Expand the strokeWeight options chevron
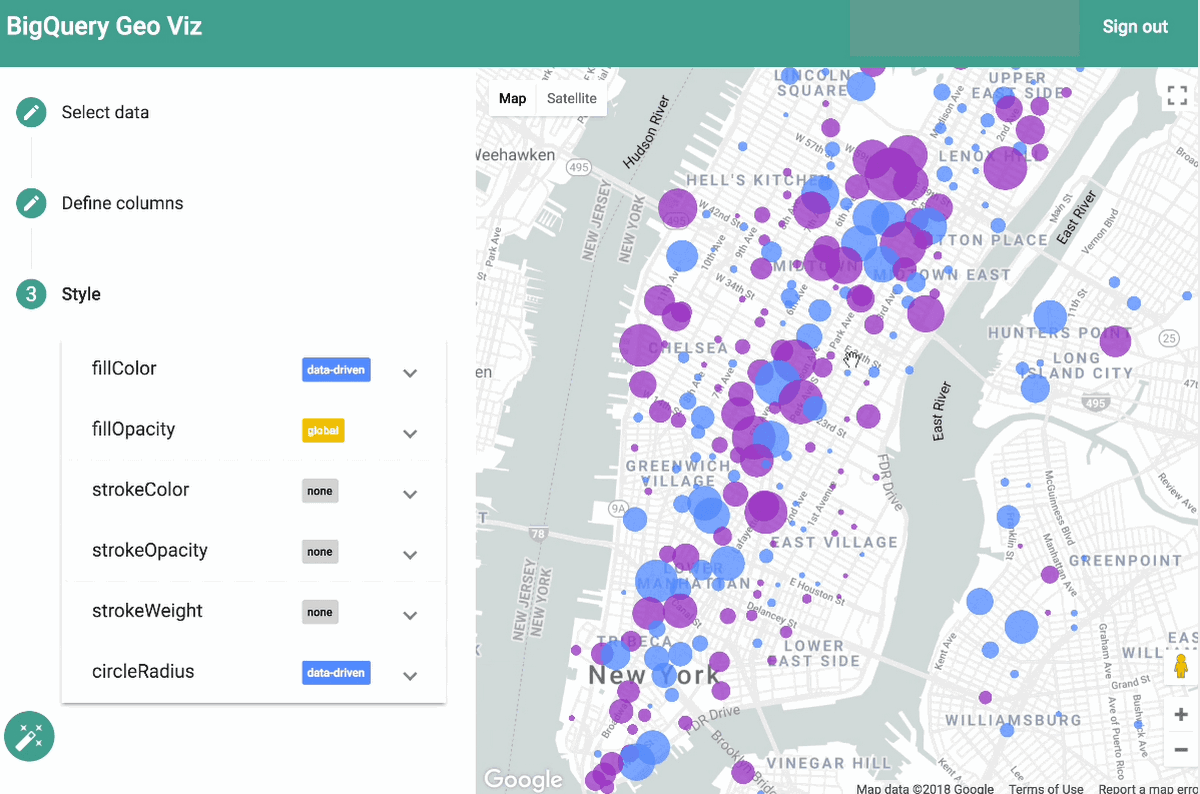Viewport: 1200px width, 794px height. tap(410, 615)
